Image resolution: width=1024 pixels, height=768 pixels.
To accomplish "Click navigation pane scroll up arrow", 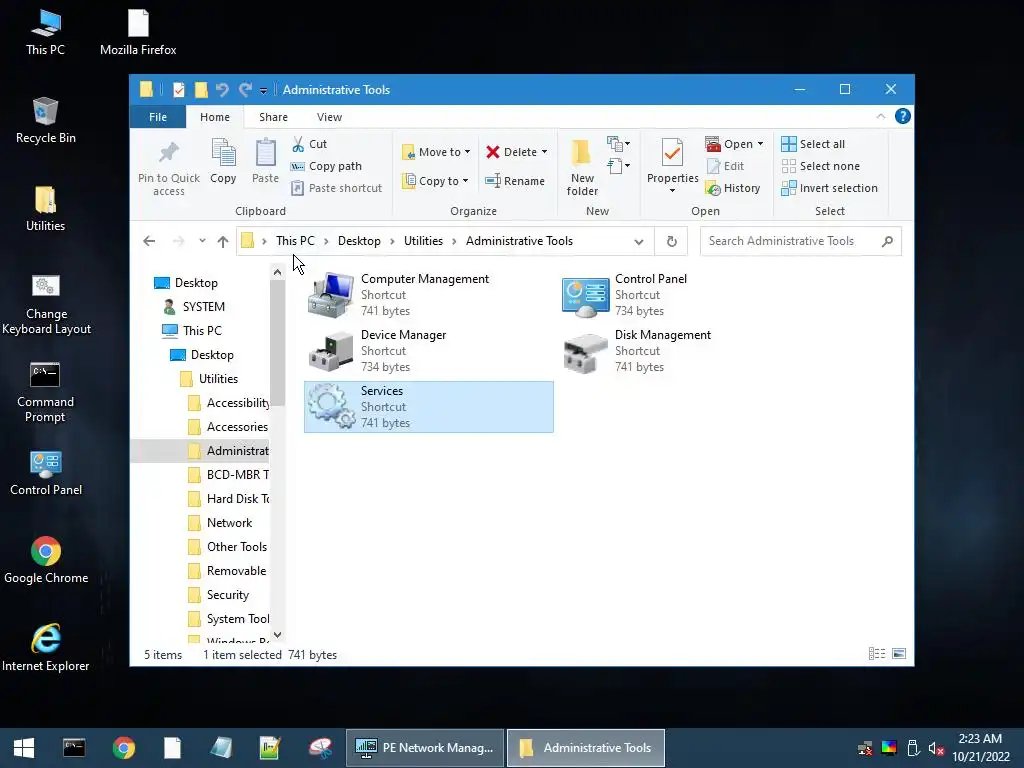I will [x=278, y=272].
